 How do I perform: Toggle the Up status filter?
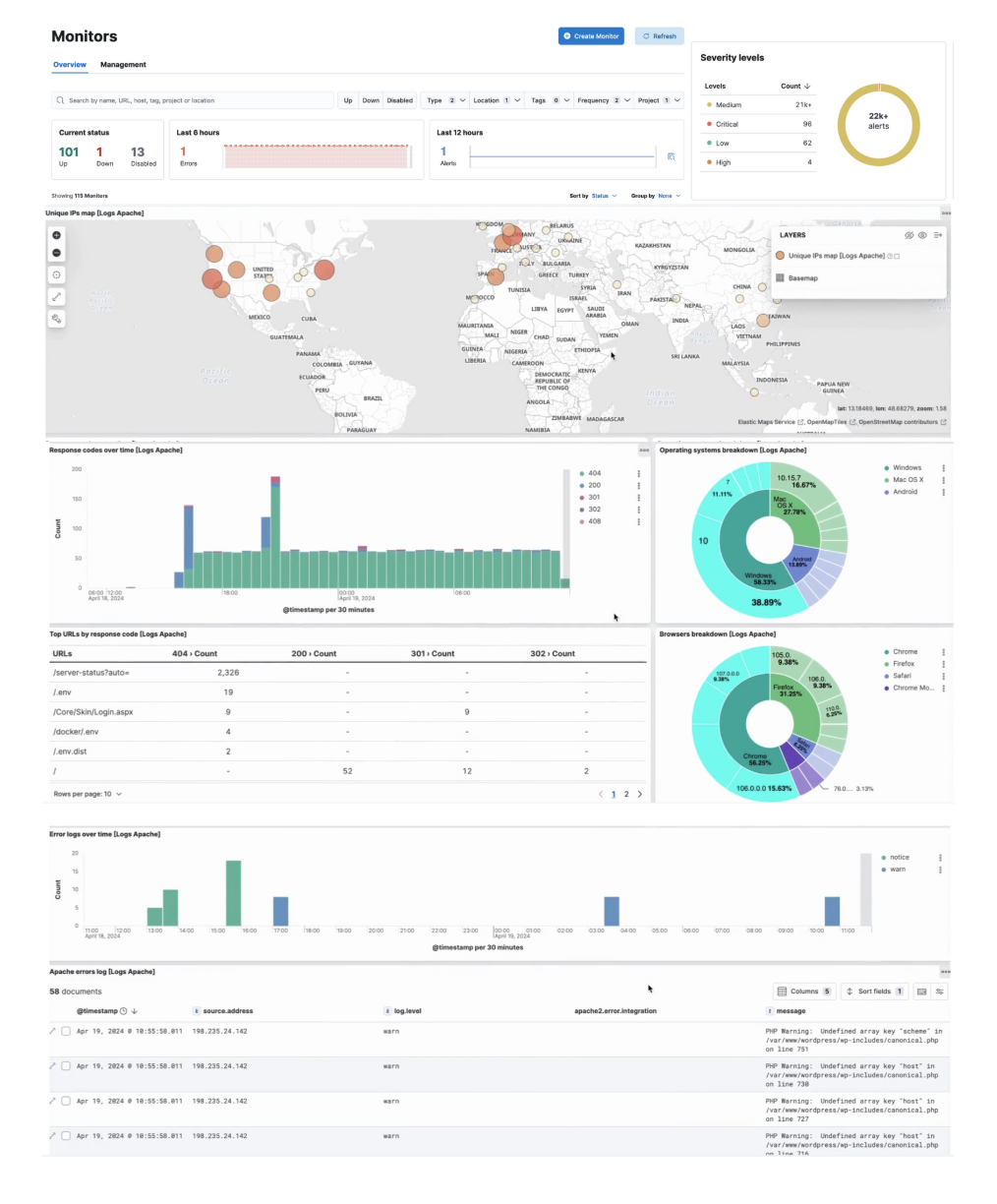pyautogui.click(x=348, y=100)
